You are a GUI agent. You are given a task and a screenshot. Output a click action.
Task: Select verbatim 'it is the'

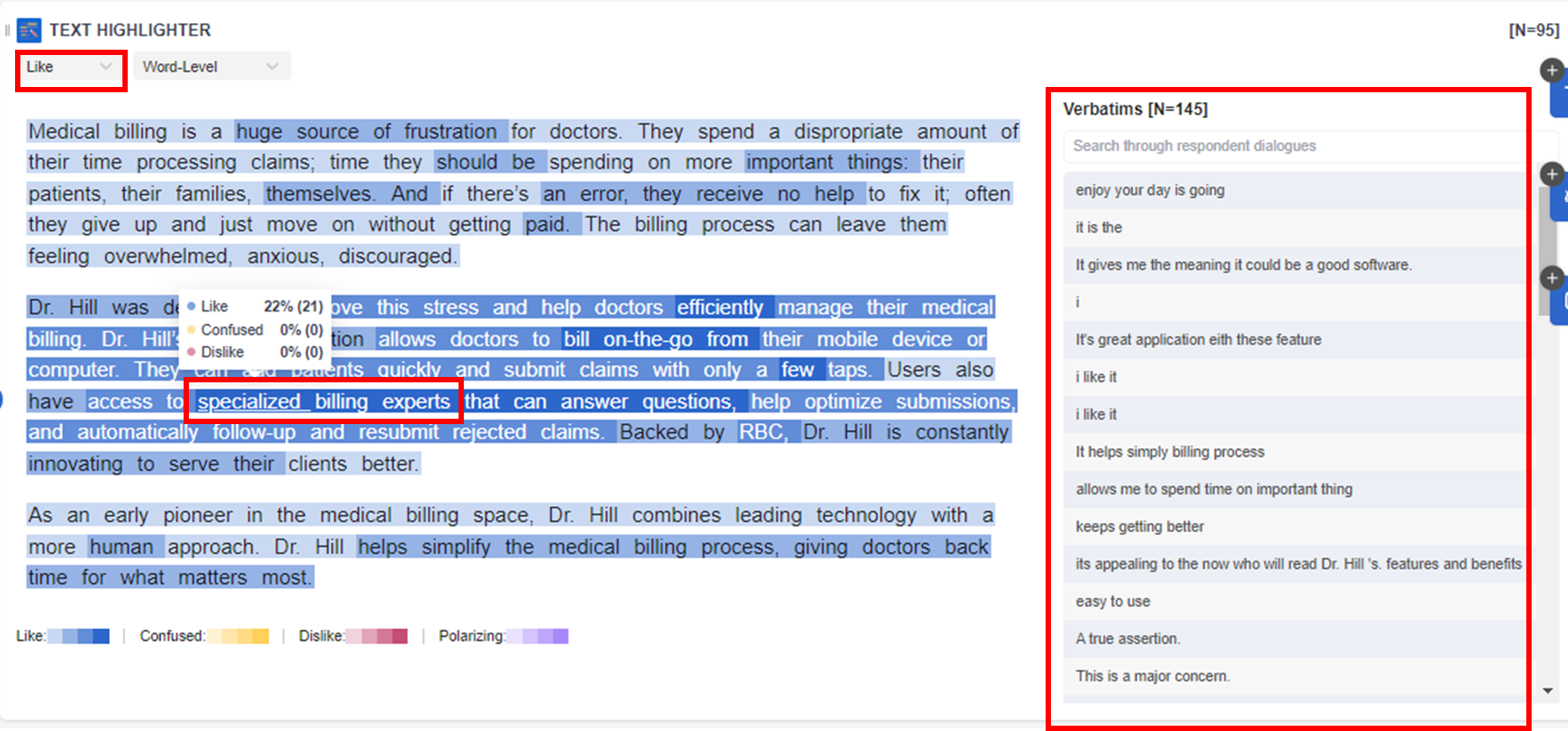click(1295, 227)
